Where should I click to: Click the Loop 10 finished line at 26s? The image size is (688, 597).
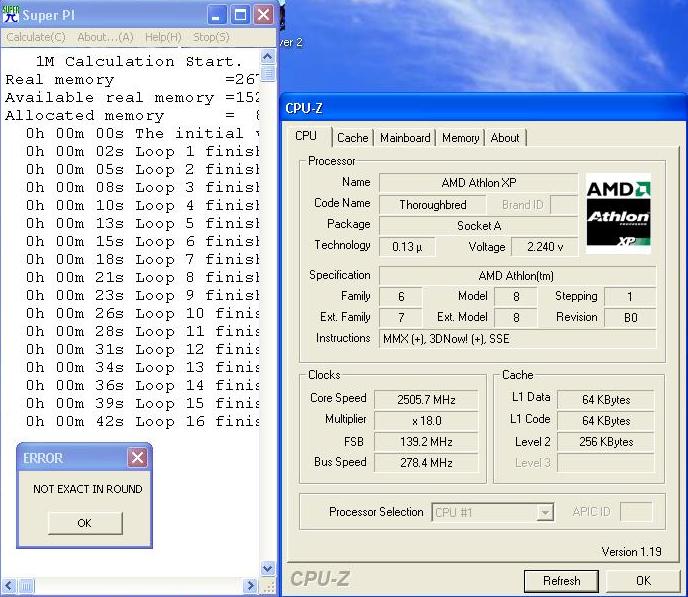(x=142, y=314)
